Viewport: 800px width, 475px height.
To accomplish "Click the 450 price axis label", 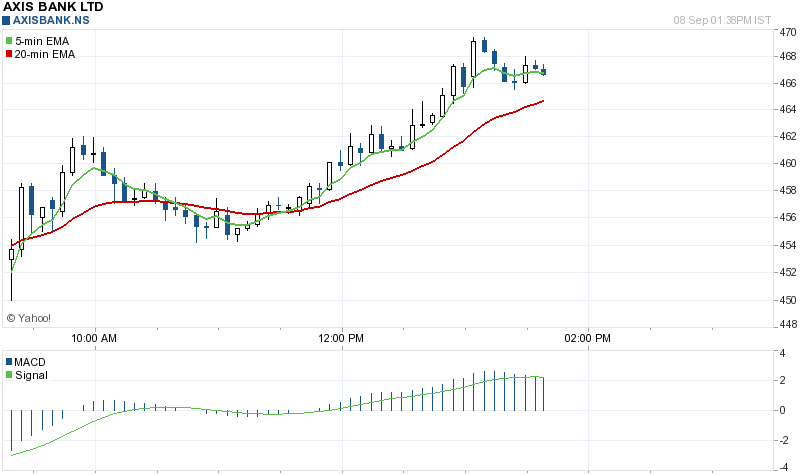I will (x=788, y=300).
